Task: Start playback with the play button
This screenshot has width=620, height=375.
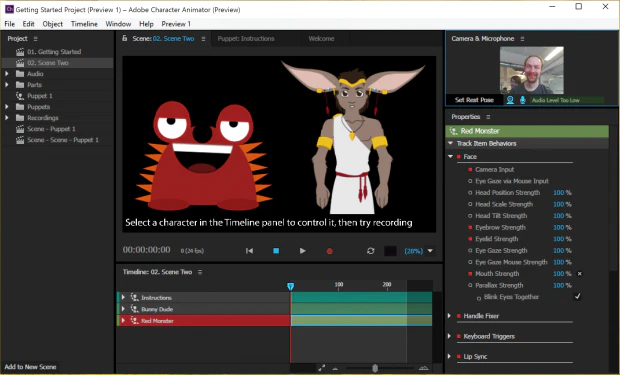Action: point(302,251)
